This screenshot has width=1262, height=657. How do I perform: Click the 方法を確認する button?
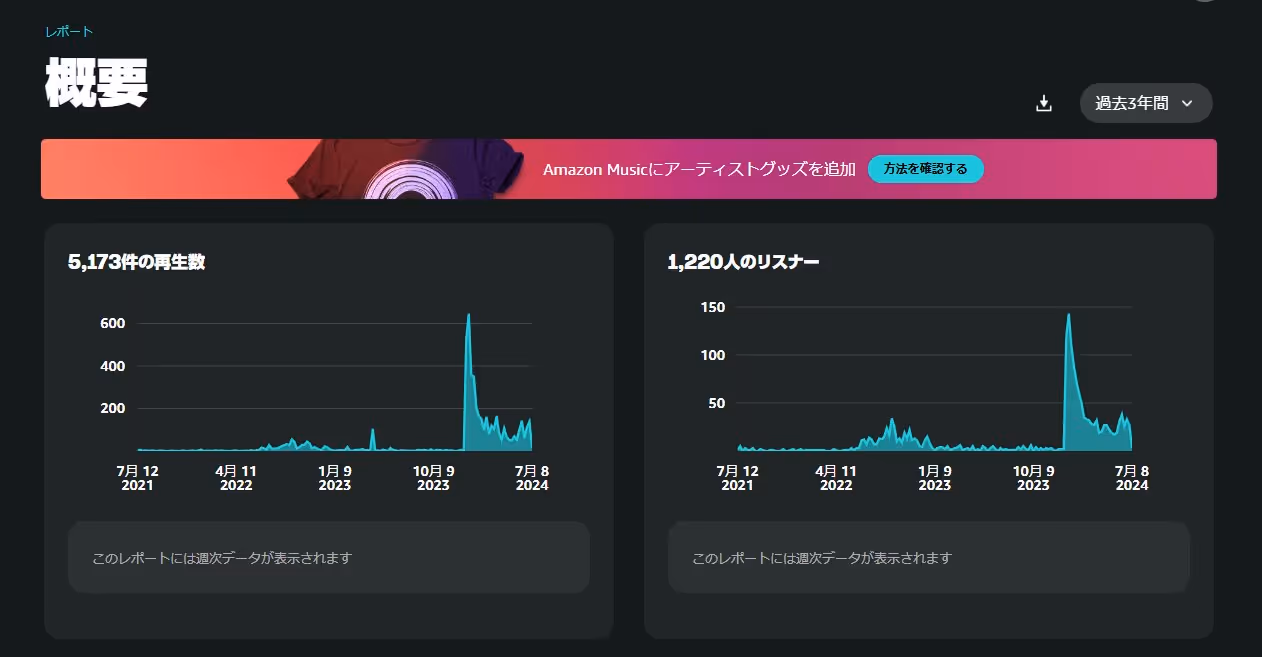click(926, 169)
